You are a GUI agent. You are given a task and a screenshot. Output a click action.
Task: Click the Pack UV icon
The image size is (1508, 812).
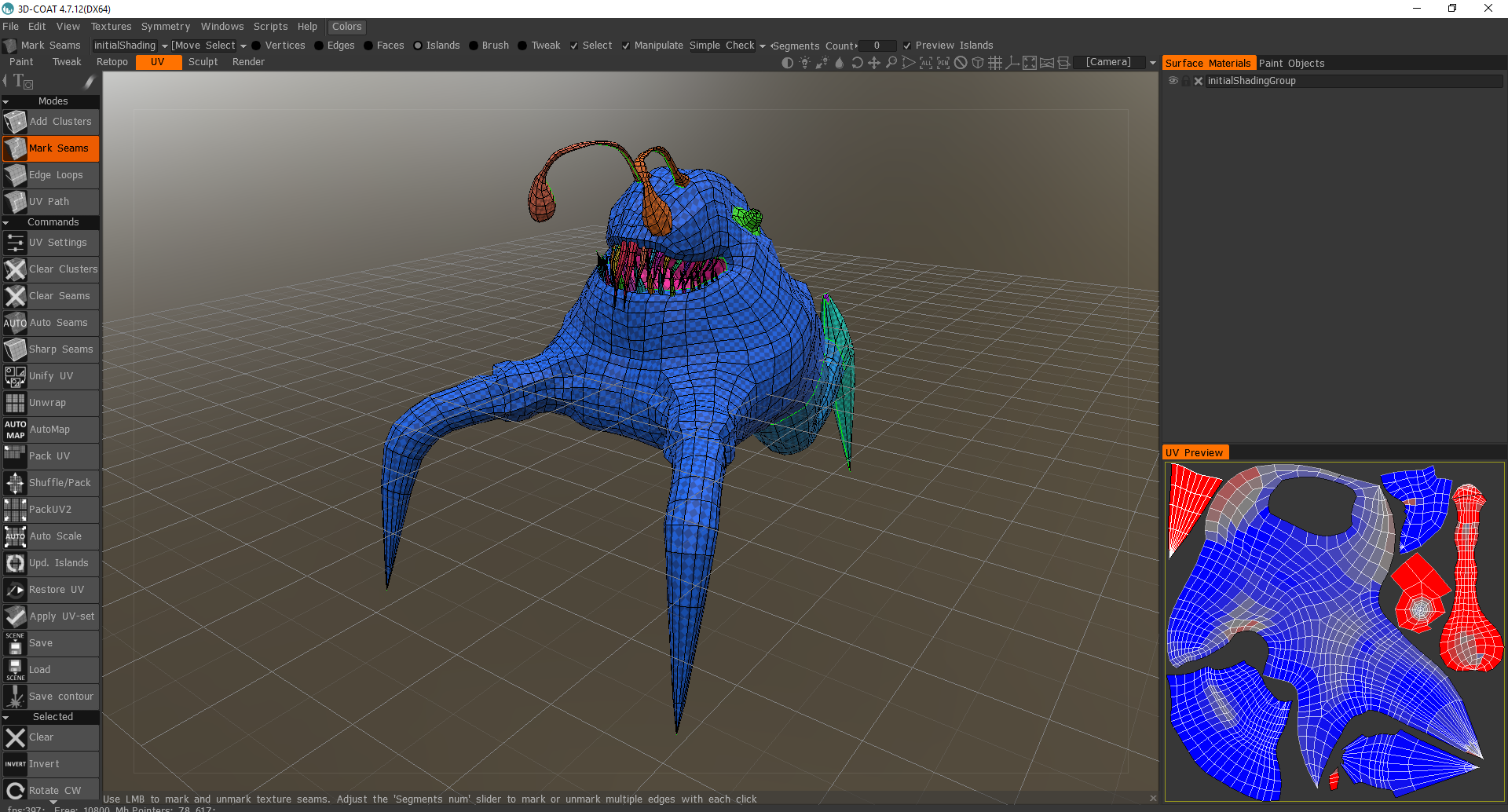(x=15, y=456)
